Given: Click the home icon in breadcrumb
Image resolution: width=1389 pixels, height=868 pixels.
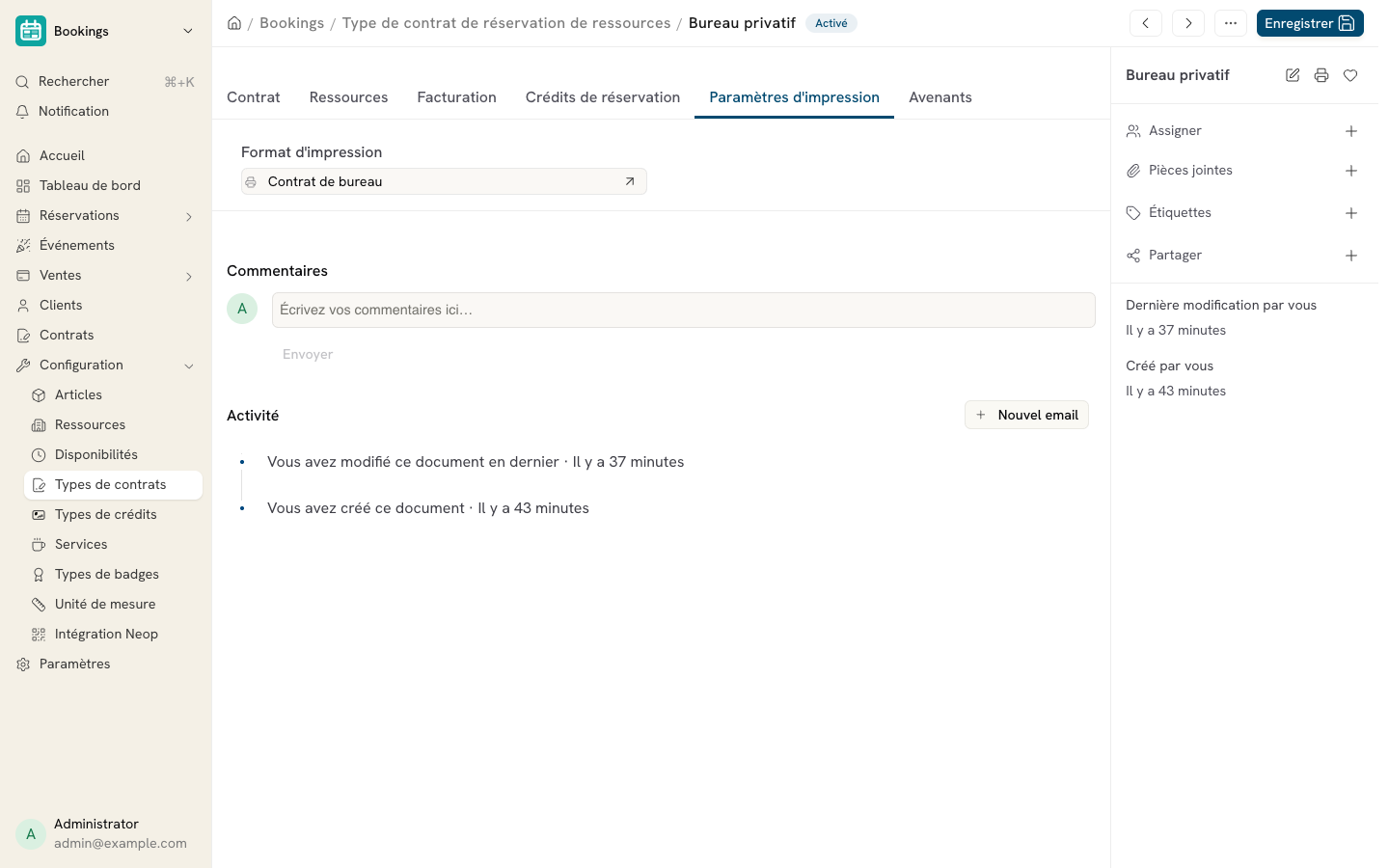Looking at the screenshot, I should (234, 23).
